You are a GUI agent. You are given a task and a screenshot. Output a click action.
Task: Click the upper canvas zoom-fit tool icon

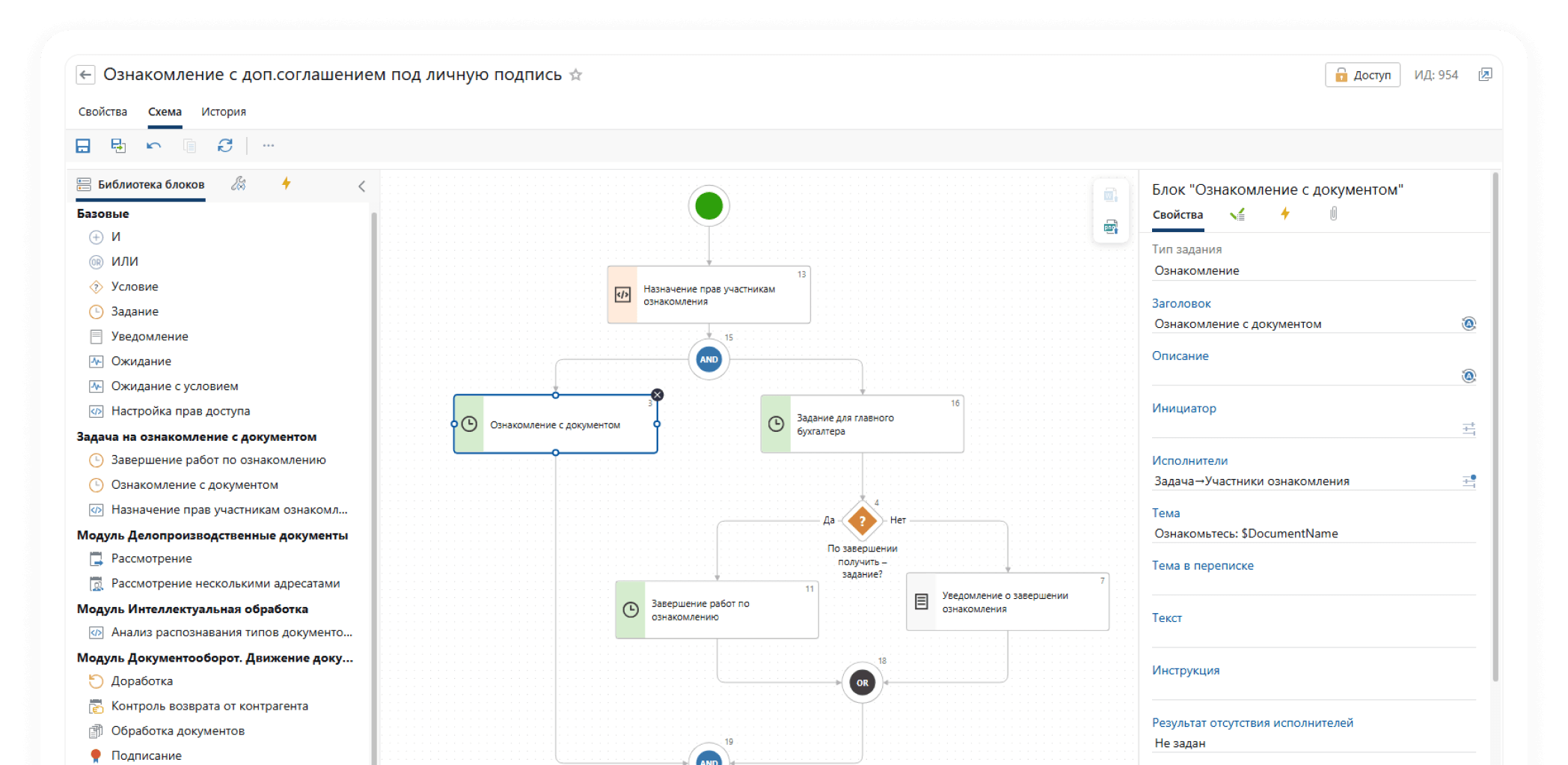[1110, 196]
